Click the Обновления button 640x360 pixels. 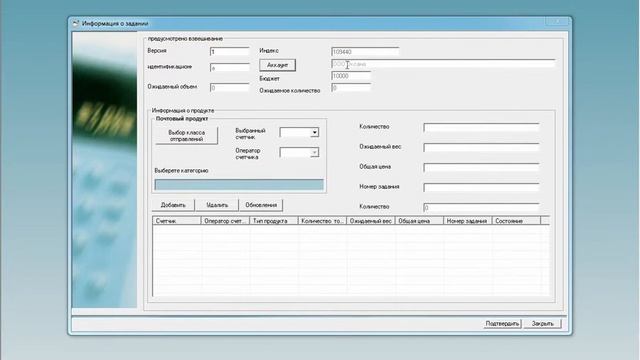pyautogui.click(x=261, y=205)
